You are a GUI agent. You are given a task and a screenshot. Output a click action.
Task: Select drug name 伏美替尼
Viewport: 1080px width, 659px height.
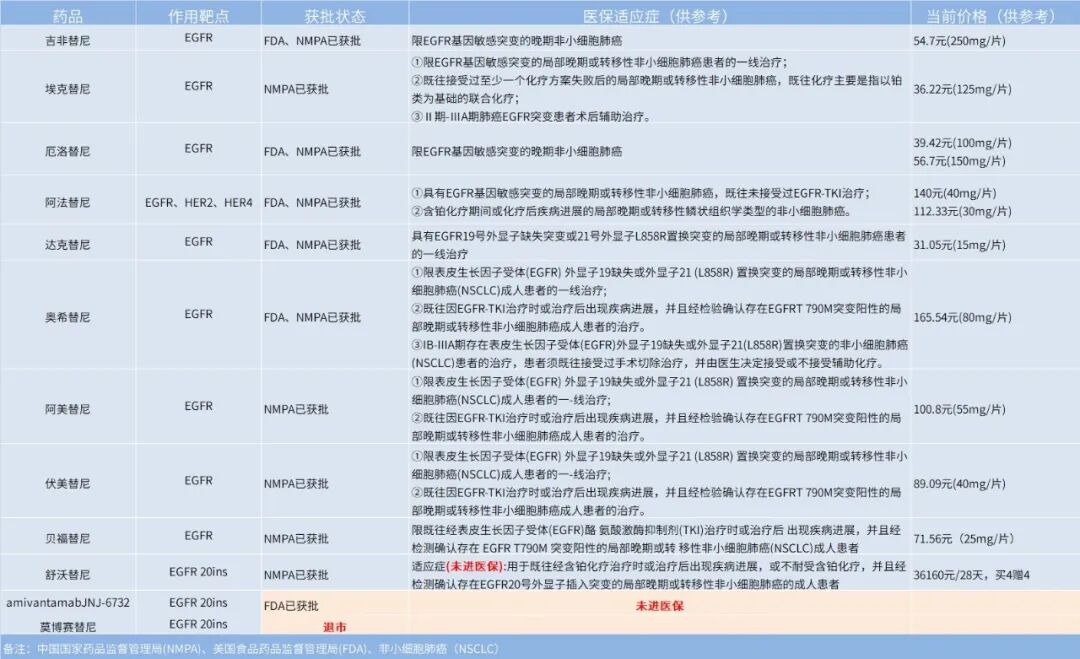click(x=68, y=483)
